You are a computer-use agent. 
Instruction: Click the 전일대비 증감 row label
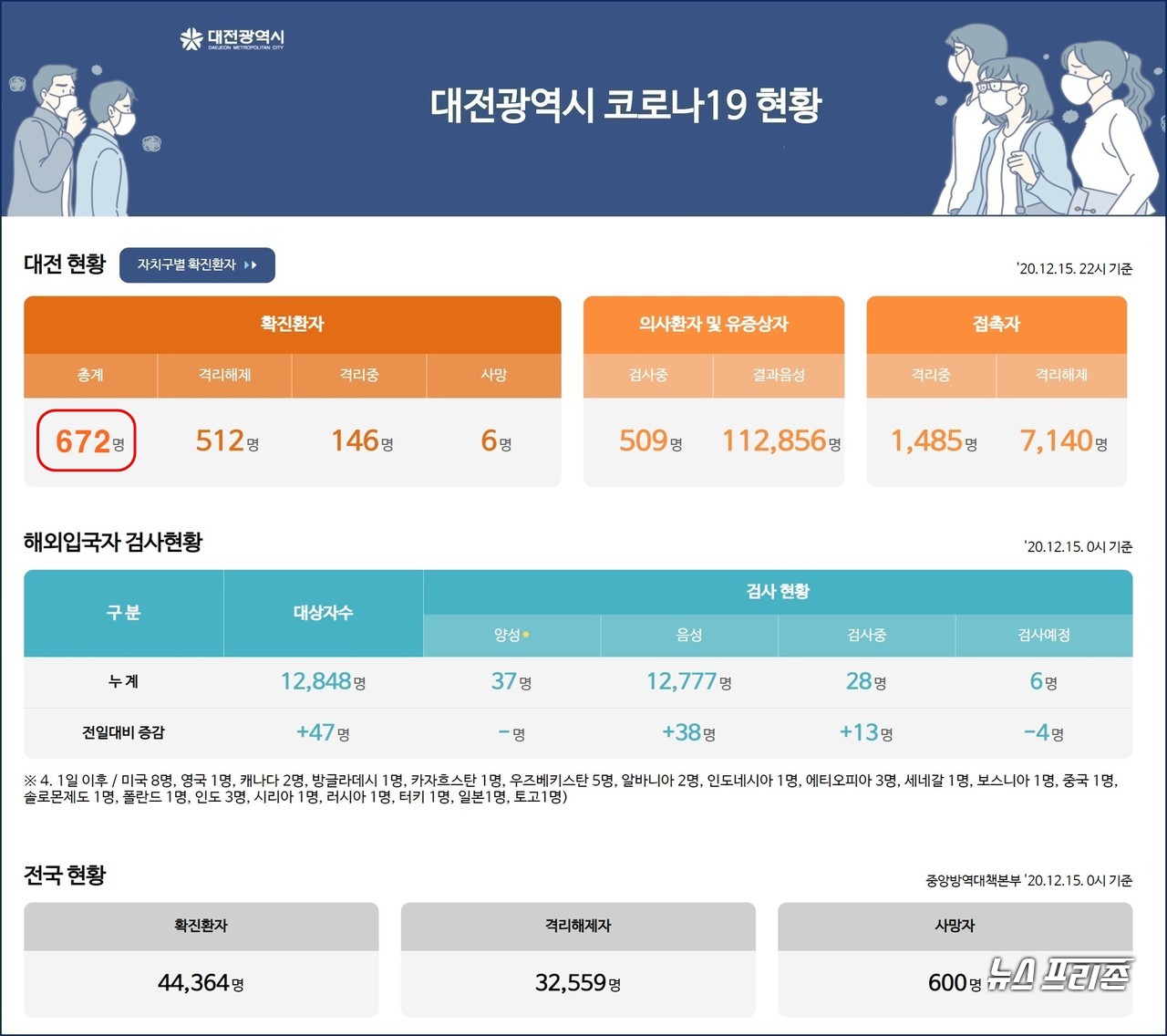tap(123, 732)
